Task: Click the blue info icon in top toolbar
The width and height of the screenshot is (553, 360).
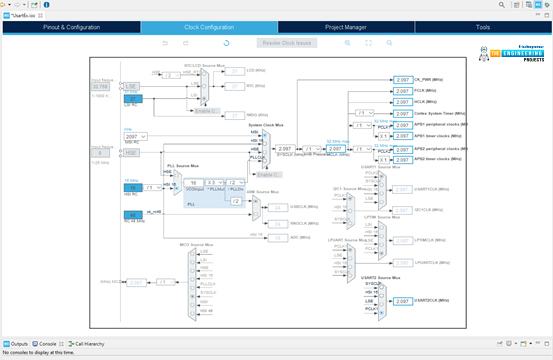Action: [47, 5]
